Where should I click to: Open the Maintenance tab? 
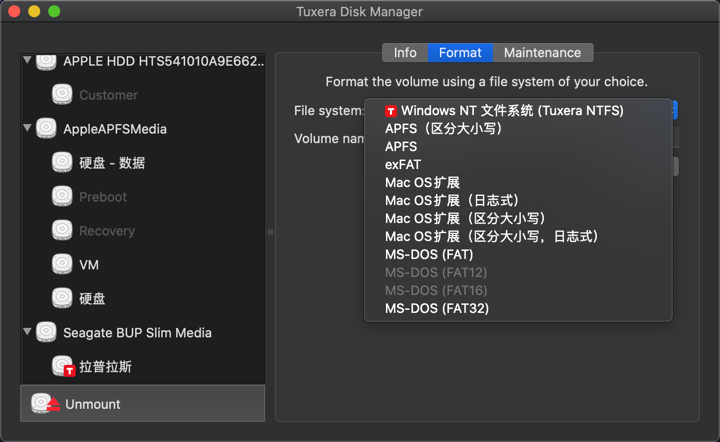(543, 53)
